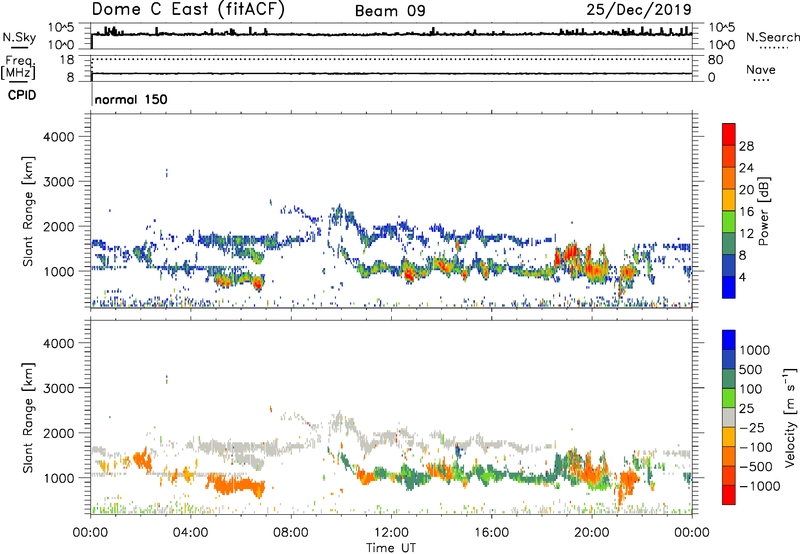This screenshot has height=554, width=800.
Task: Click the plot title "Dome C East (fitACF)"
Action: point(188,9)
